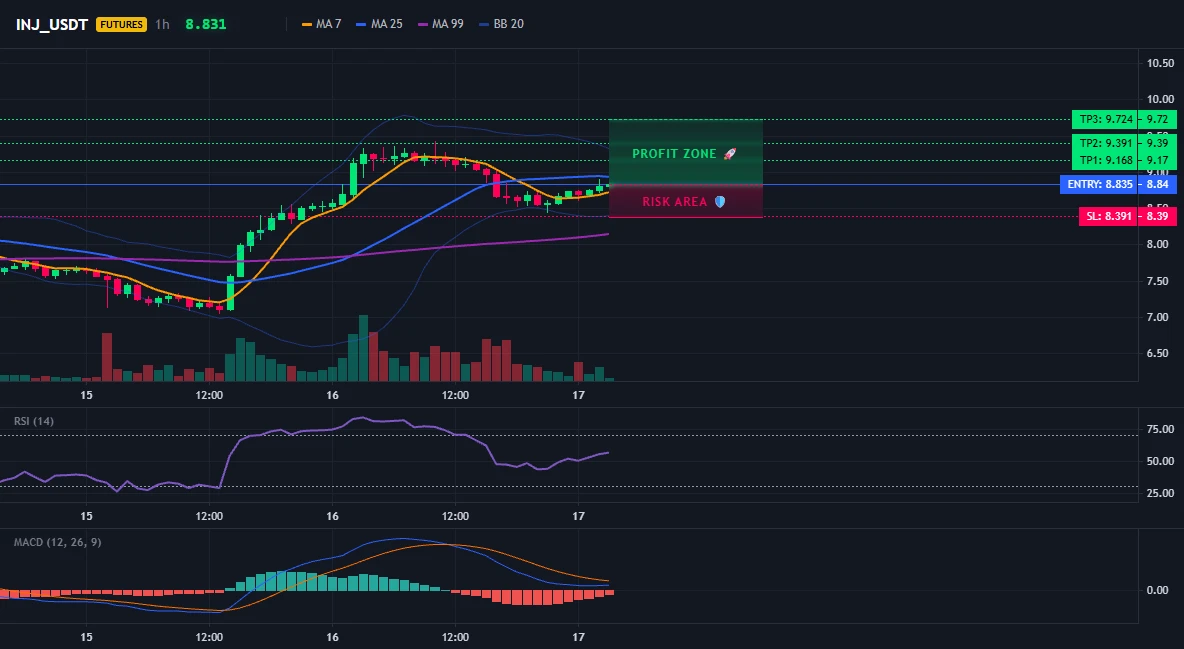Click the RISK AREA text
The width and height of the screenshot is (1184, 649).
pos(675,202)
